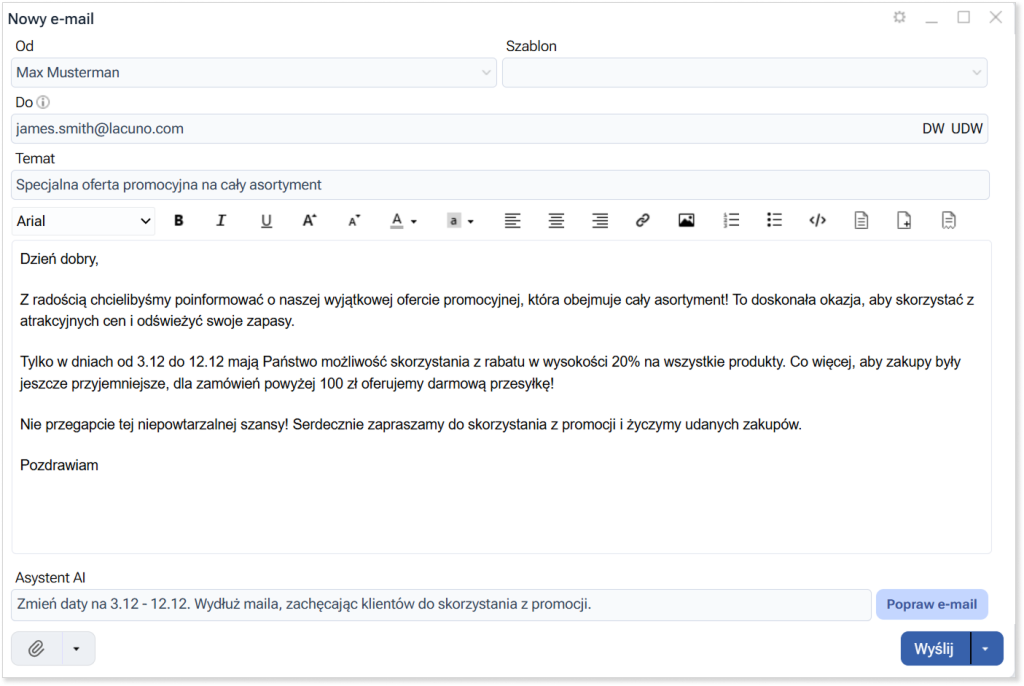Open the Arial font family dropdown
Image resolution: width=1024 pixels, height=686 pixels.
pyautogui.click(x=84, y=221)
